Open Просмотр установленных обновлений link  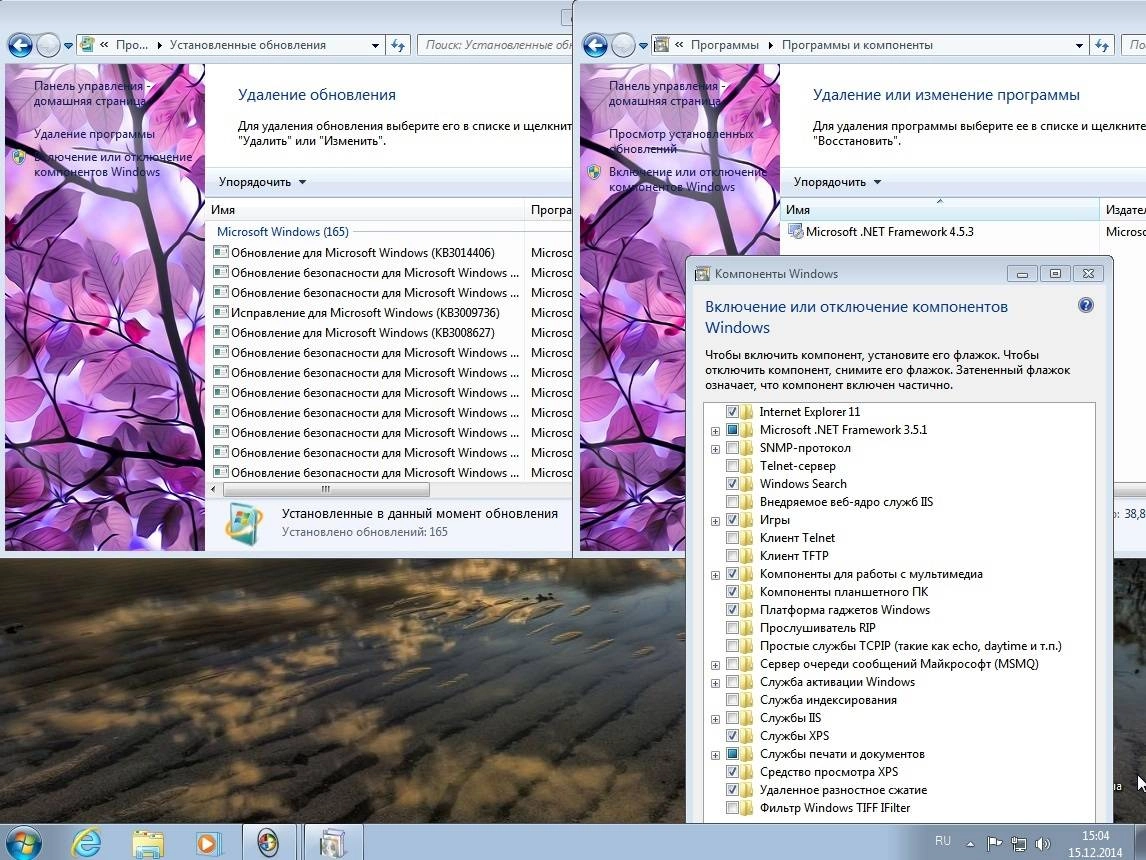(681, 141)
